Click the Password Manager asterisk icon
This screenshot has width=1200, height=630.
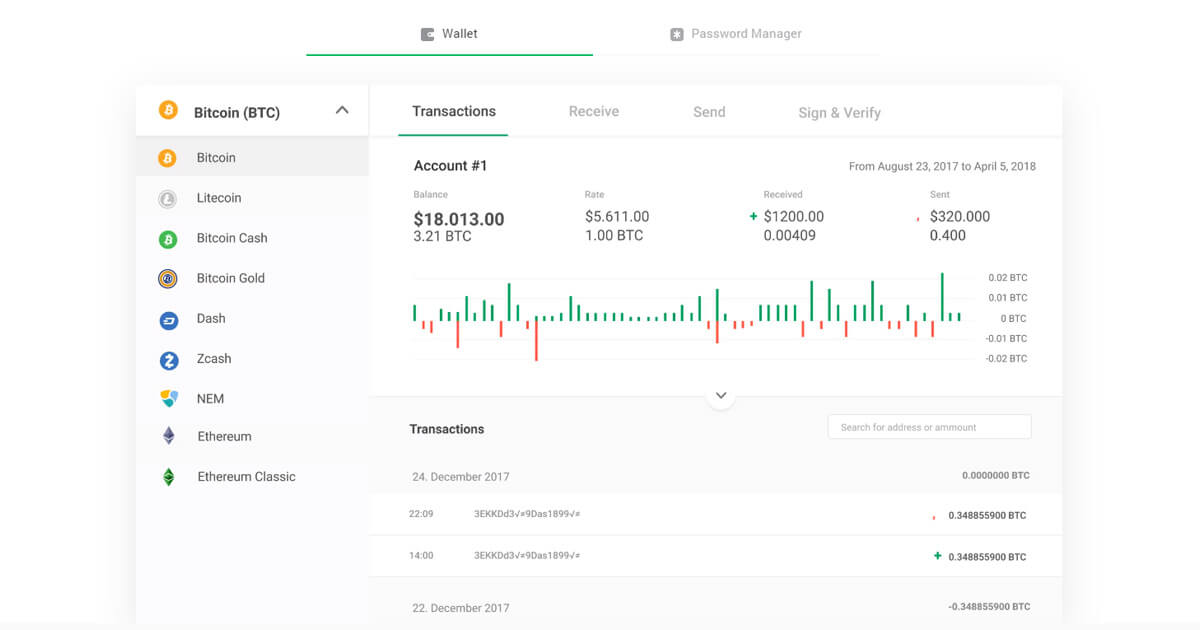[677, 34]
